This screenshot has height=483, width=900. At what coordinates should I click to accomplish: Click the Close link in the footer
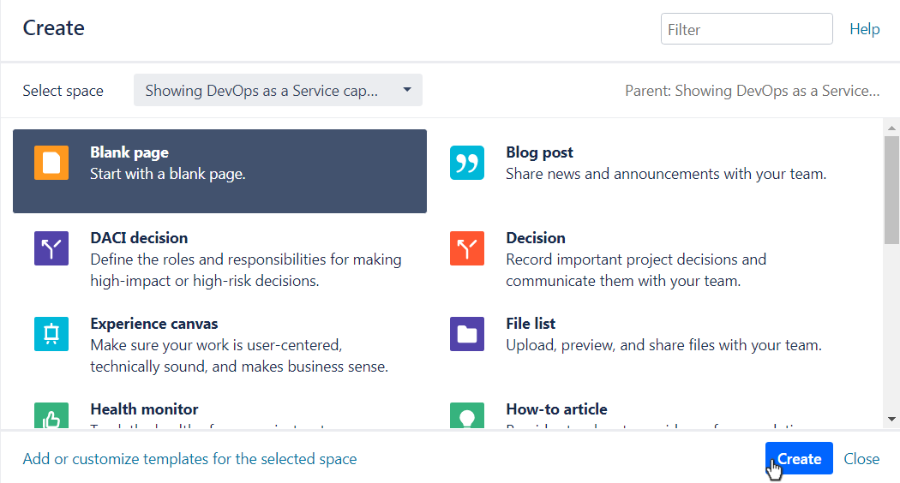861,459
